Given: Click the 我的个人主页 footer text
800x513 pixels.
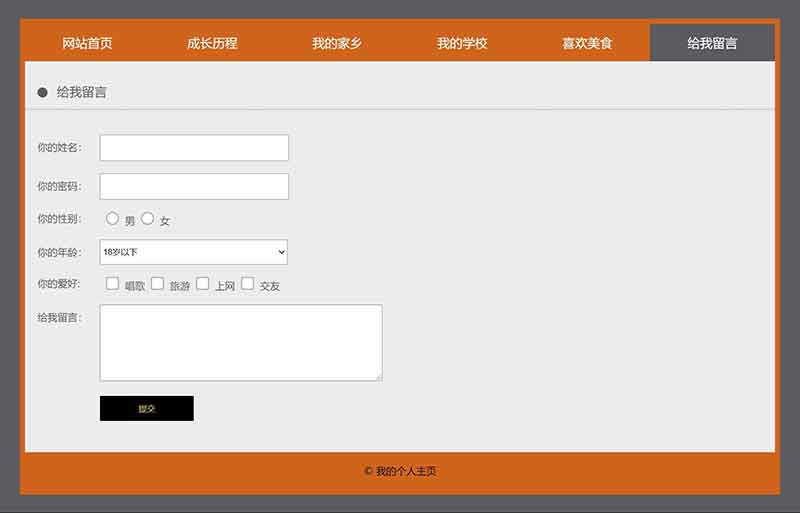Looking at the screenshot, I should click(x=406, y=471).
